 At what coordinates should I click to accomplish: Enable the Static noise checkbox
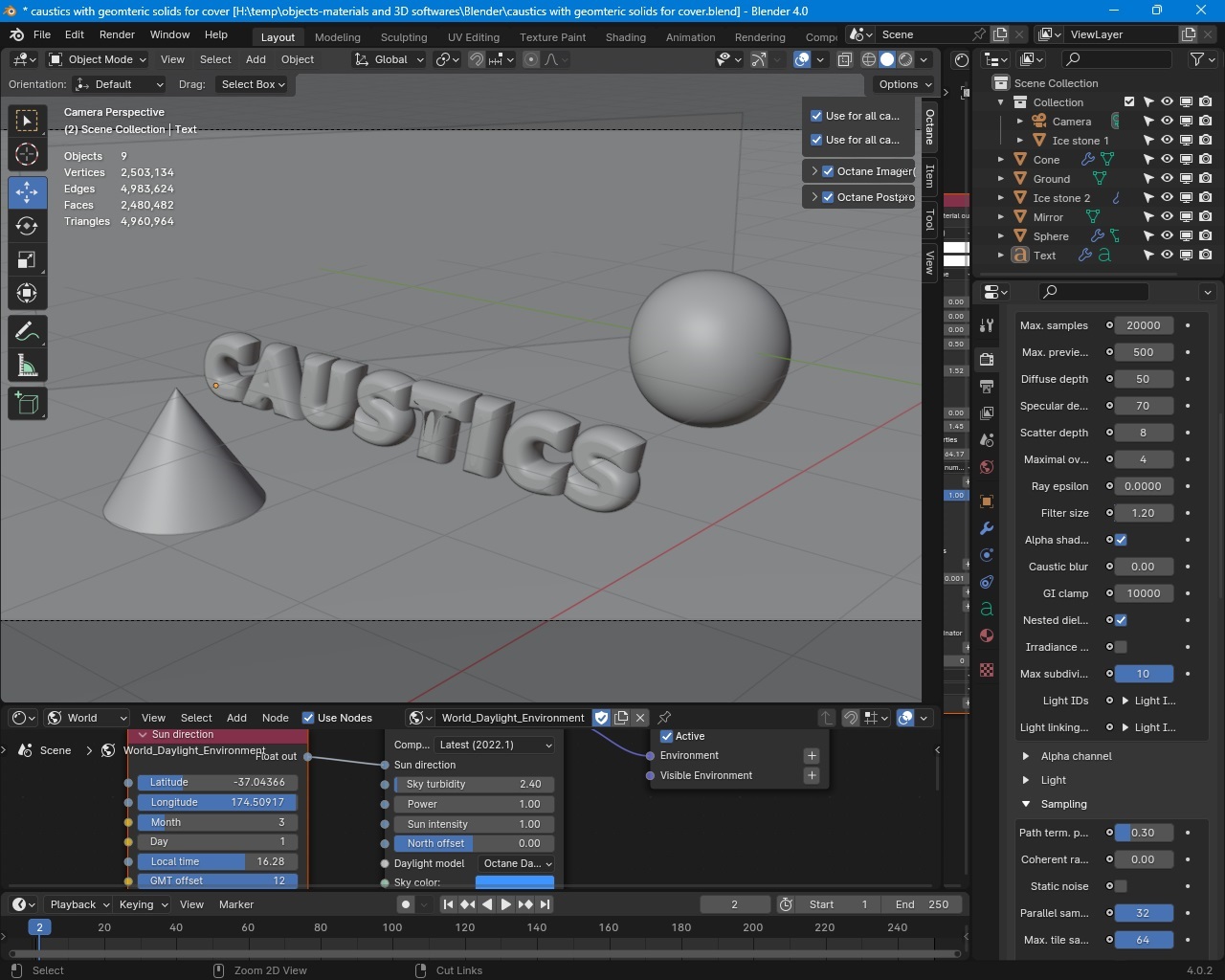(1121, 886)
